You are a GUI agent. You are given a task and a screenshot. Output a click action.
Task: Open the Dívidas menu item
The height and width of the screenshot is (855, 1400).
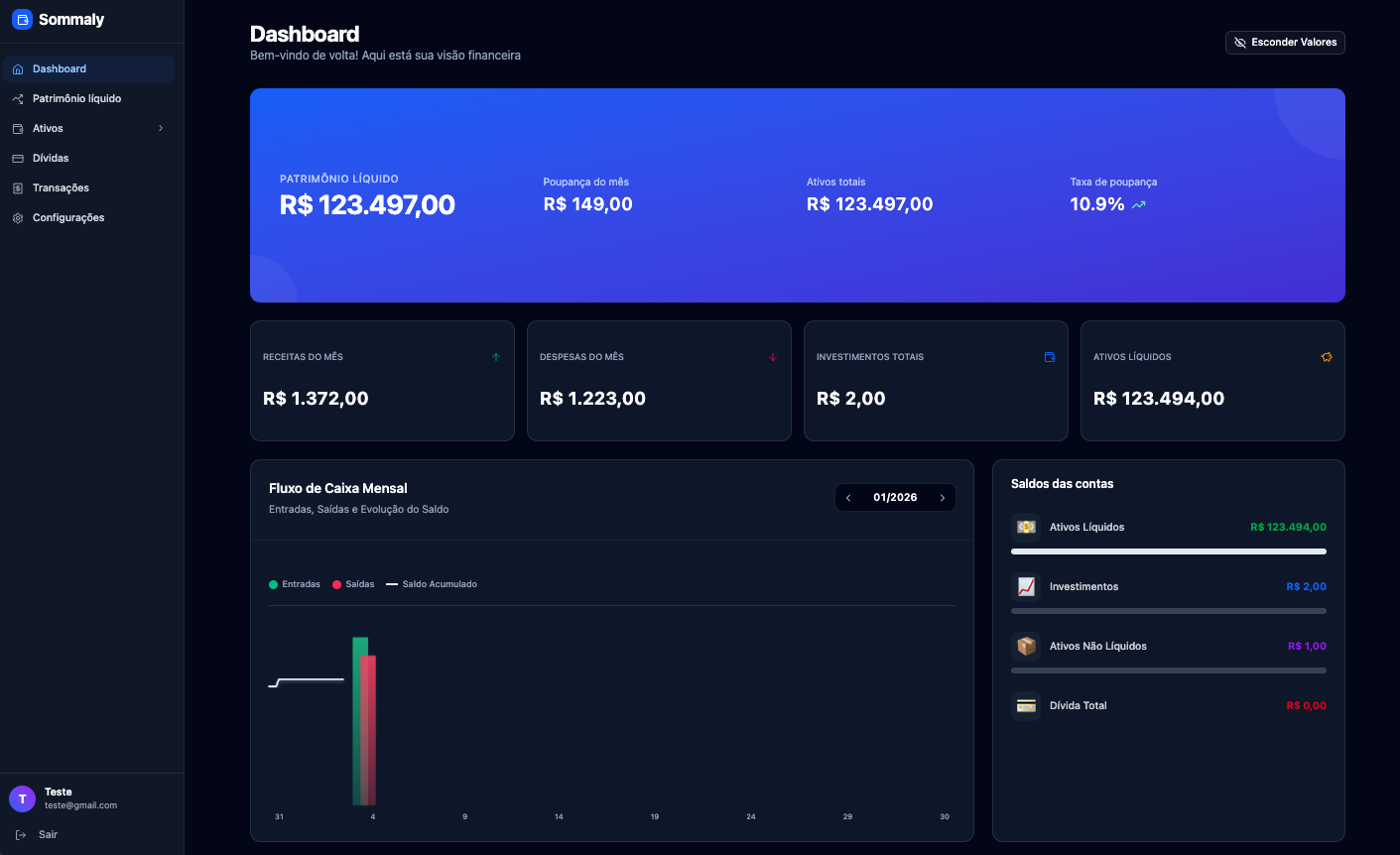(50, 158)
